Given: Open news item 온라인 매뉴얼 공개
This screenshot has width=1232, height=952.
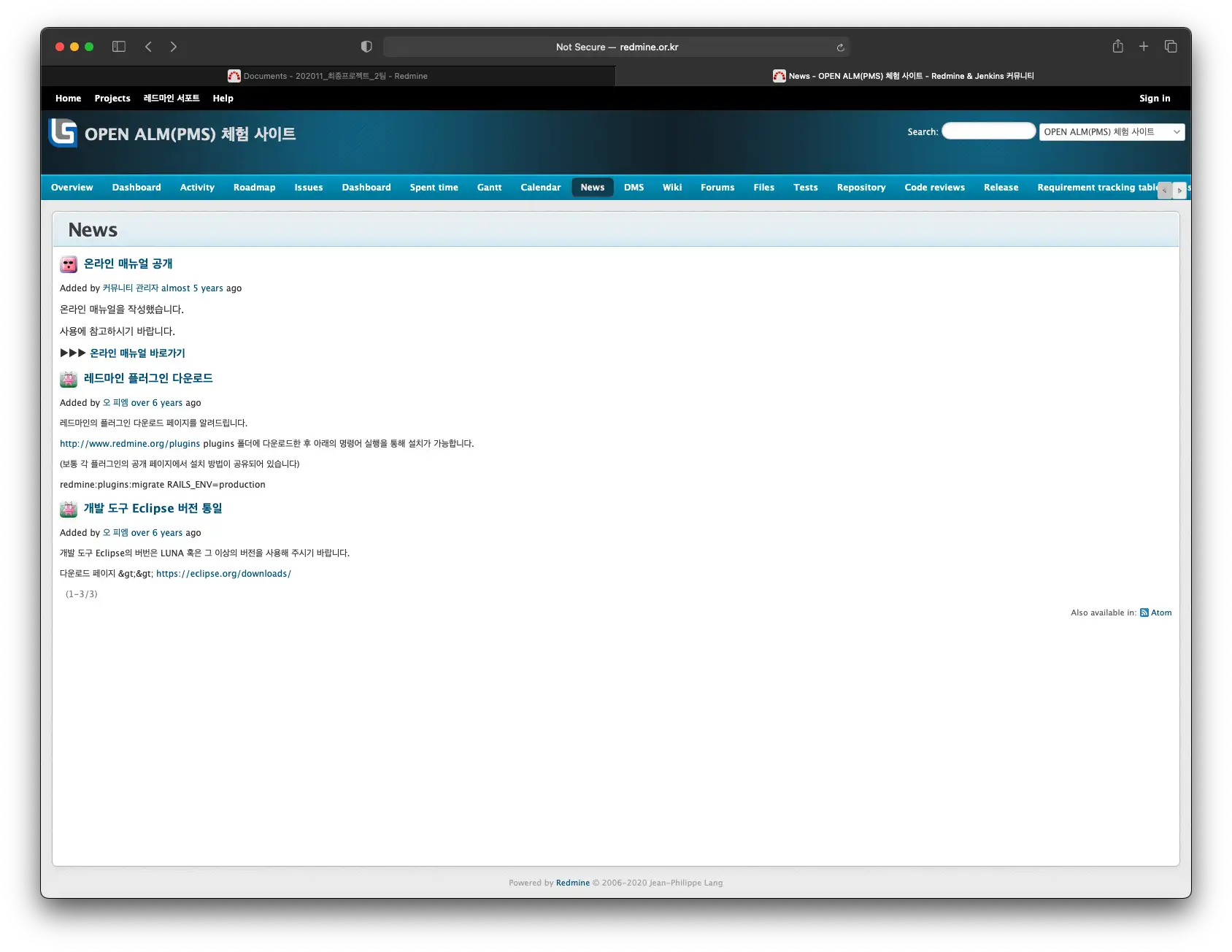Looking at the screenshot, I should point(128,264).
